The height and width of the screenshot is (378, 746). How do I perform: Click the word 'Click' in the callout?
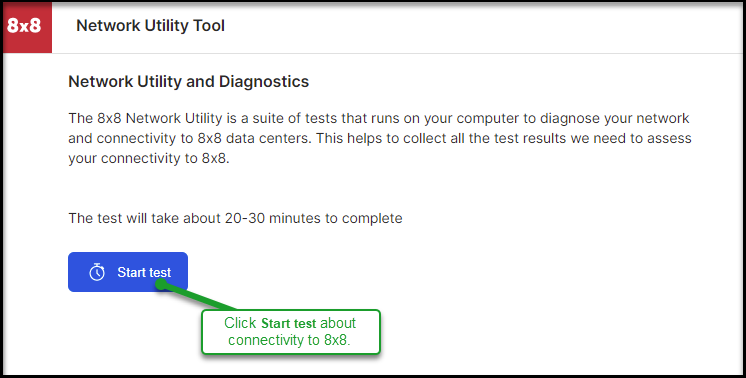coord(240,323)
